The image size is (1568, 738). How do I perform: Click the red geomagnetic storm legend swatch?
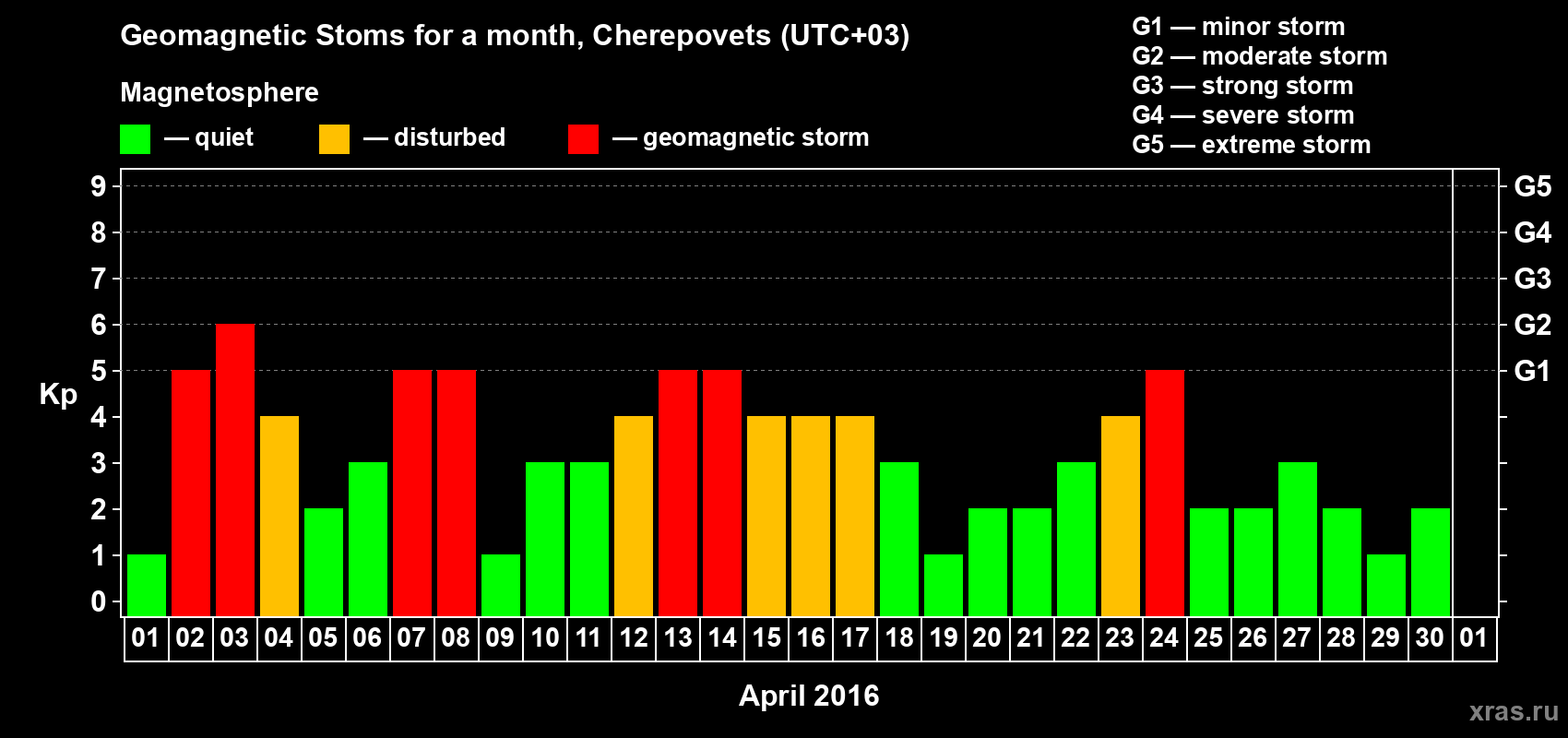(583, 139)
